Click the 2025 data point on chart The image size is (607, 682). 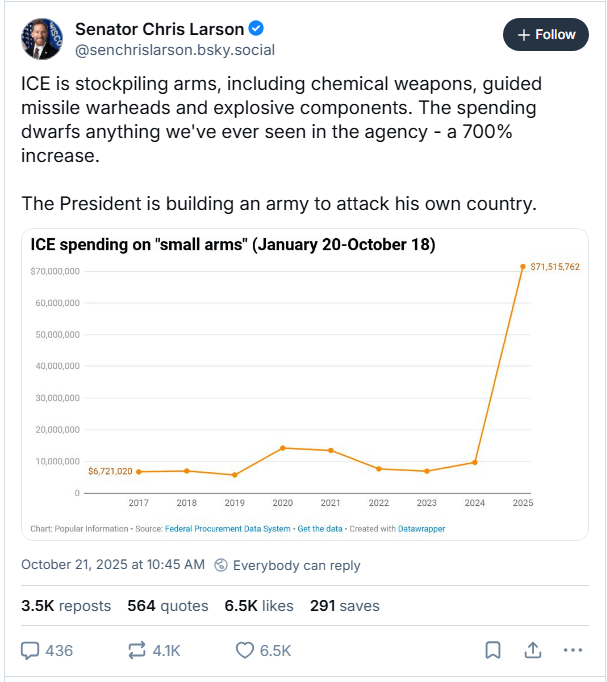[522, 267]
